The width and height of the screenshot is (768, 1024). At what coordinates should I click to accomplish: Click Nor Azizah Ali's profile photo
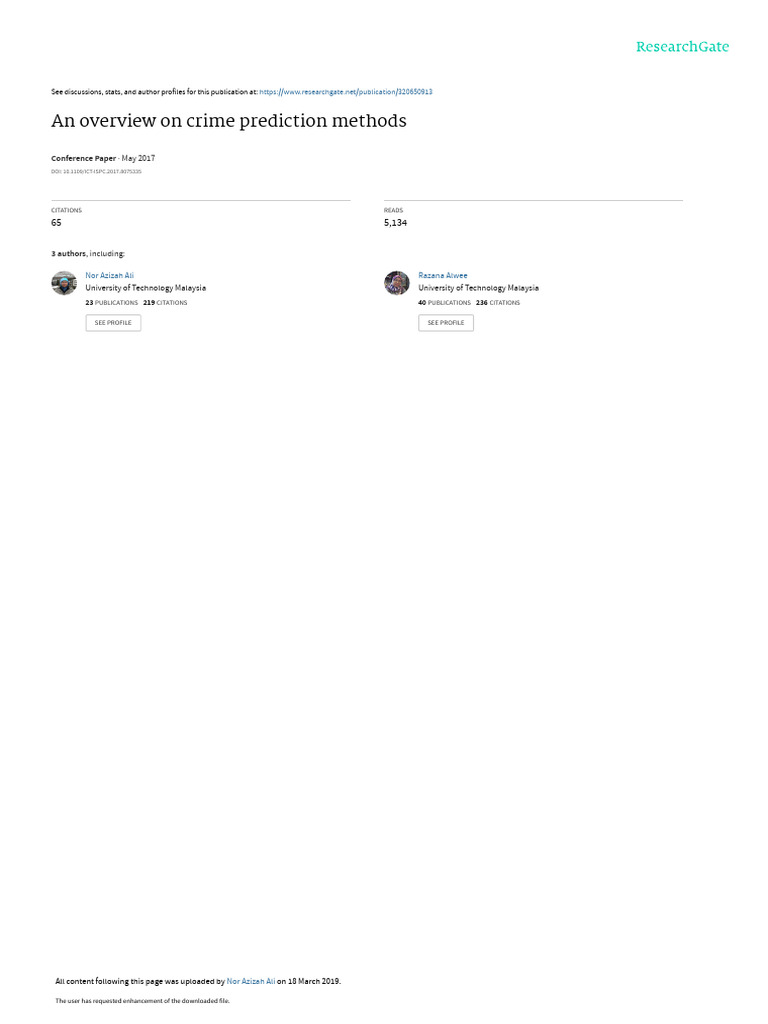pos(64,283)
